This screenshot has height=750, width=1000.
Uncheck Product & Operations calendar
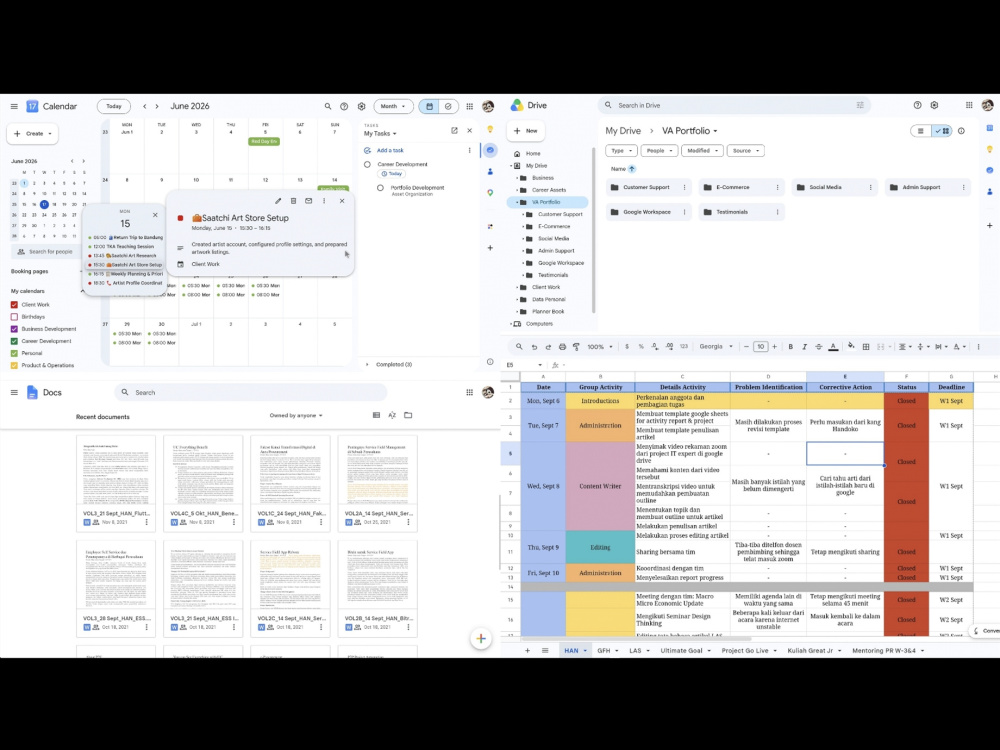pyautogui.click(x=14, y=365)
